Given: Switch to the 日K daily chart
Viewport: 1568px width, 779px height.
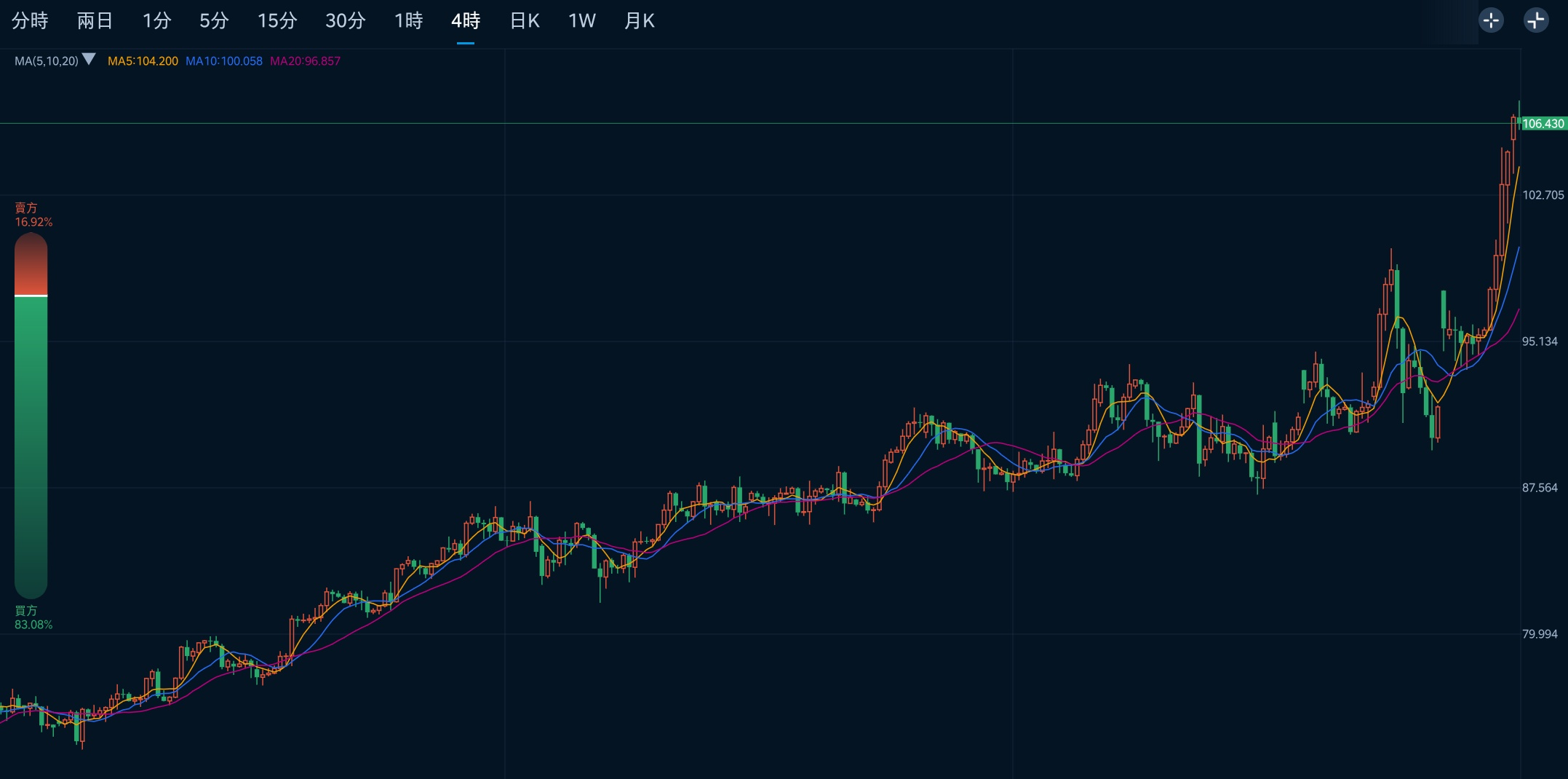Looking at the screenshot, I should [x=525, y=21].
